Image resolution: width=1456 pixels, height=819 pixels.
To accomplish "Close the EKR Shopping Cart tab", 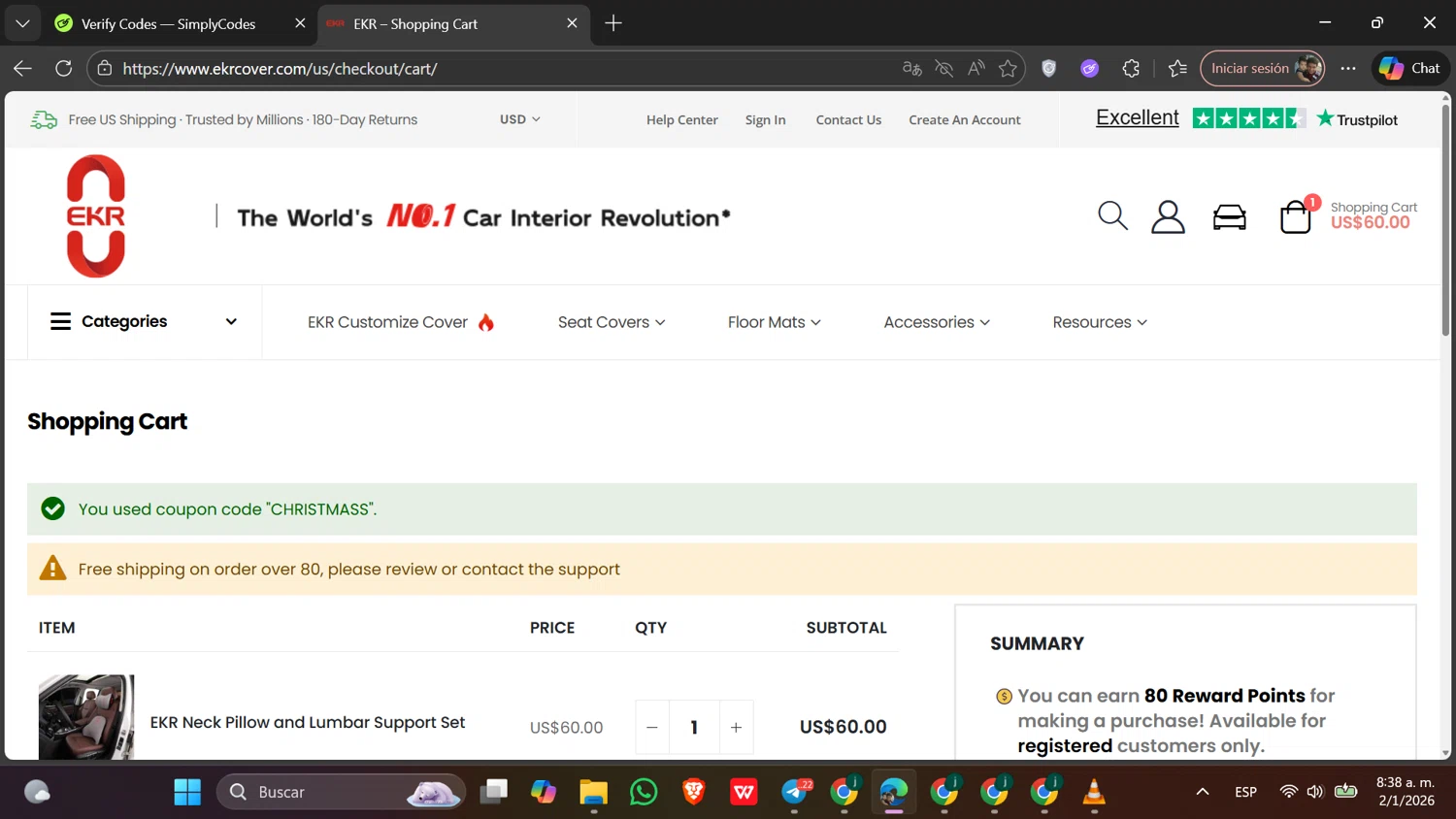I will [572, 23].
